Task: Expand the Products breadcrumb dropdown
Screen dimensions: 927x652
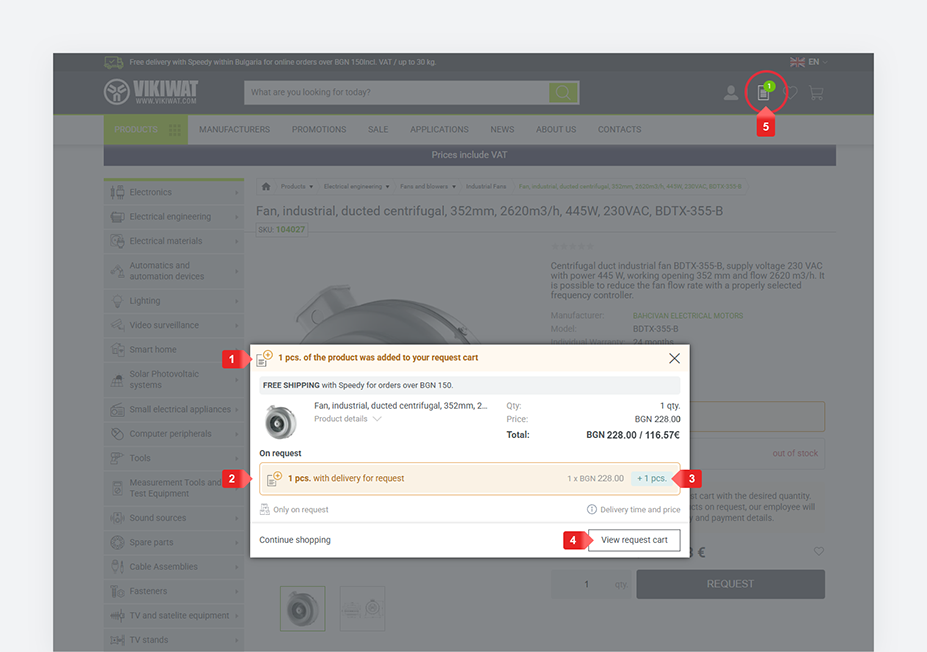Action: [x=297, y=186]
